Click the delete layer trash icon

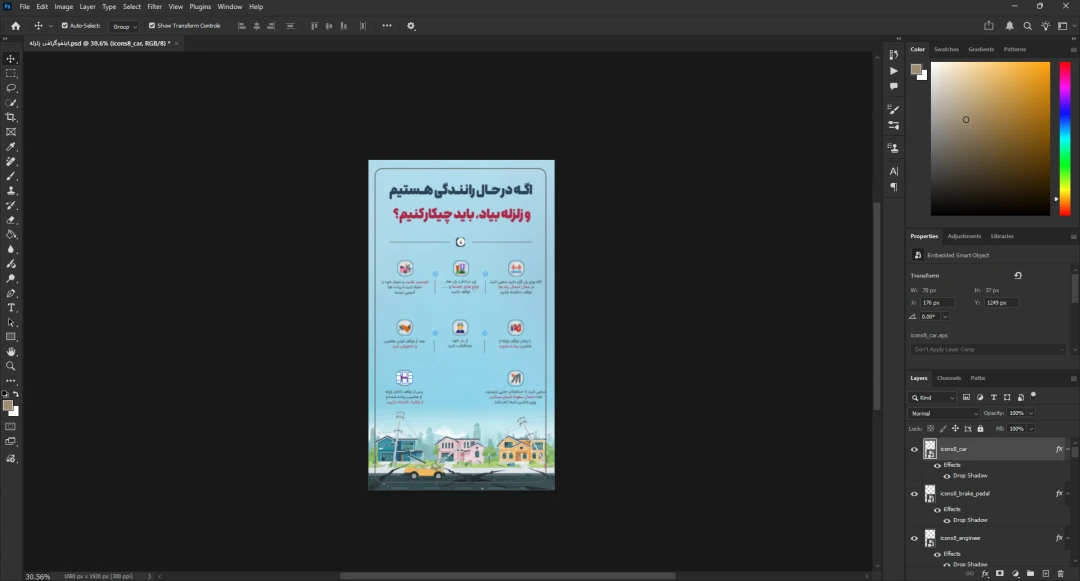[x=1060, y=574]
